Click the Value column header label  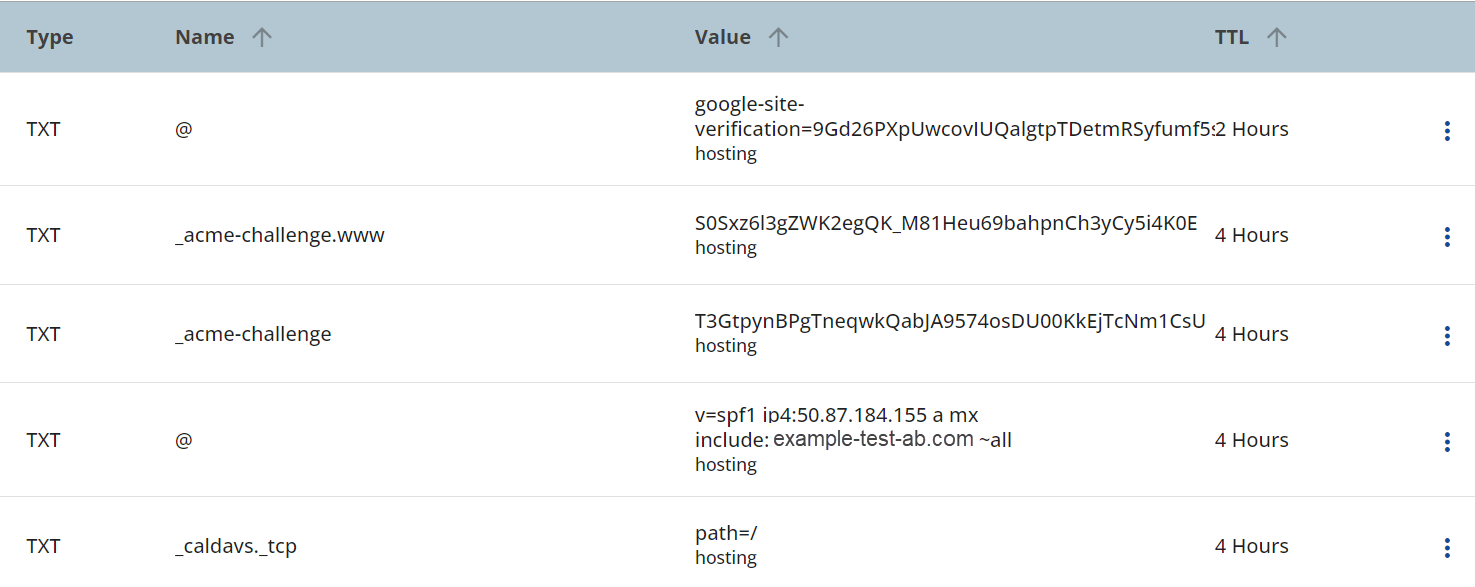tap(722, 38)
